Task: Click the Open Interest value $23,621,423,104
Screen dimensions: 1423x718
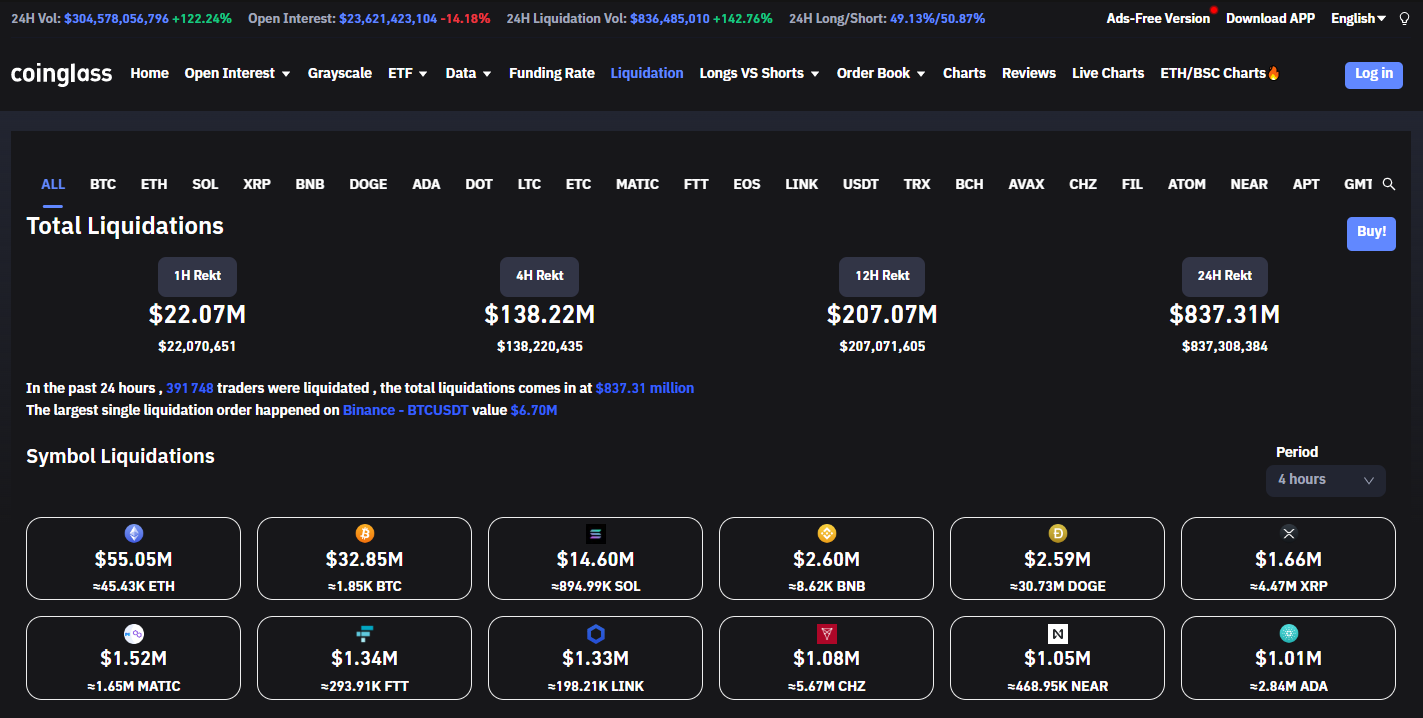Action: coord(389,19)
